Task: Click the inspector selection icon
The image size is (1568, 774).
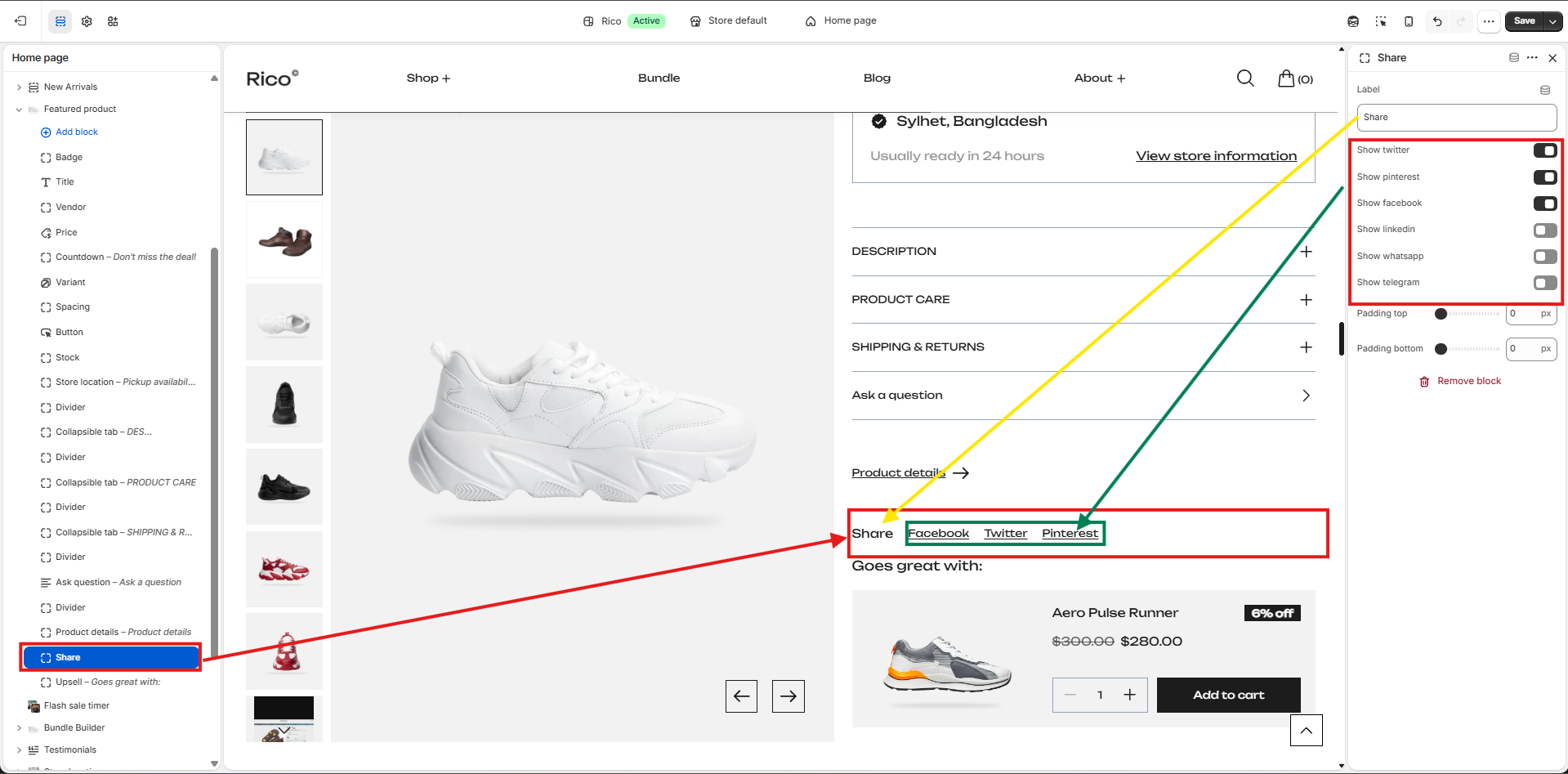Action: point(1381,21)
